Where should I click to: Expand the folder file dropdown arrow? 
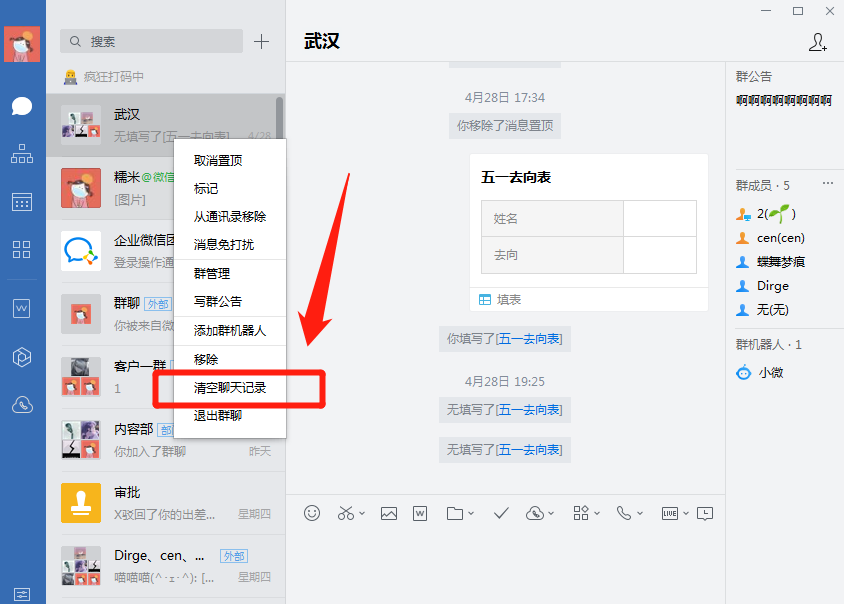coord(471,514)
